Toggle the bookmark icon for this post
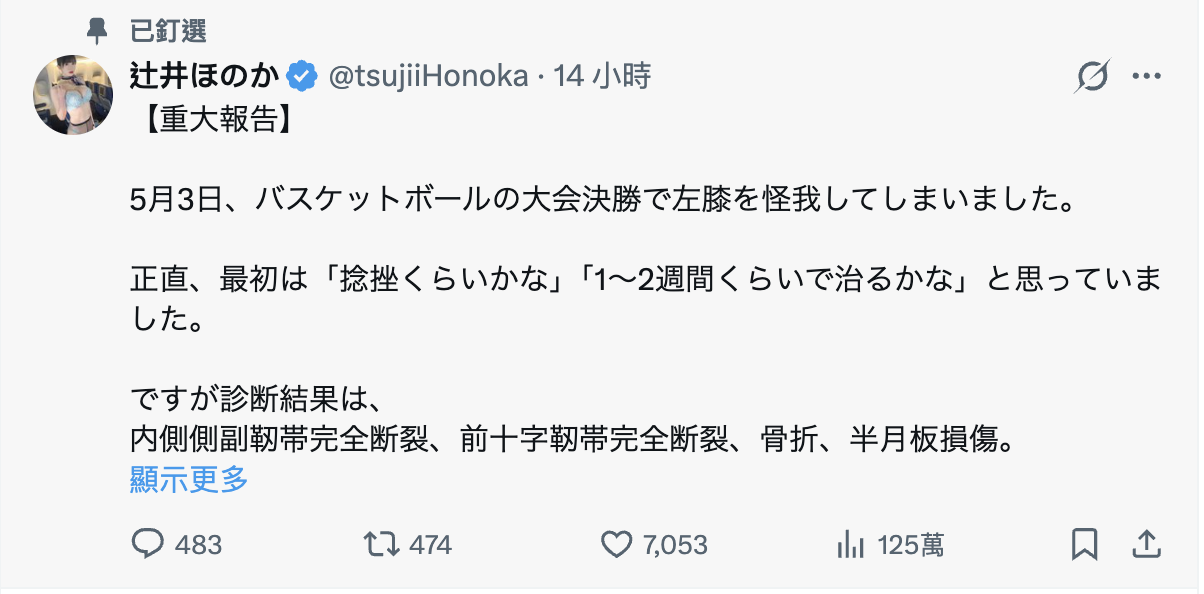Viewport: 1204px width, 594px height. 1085,544
